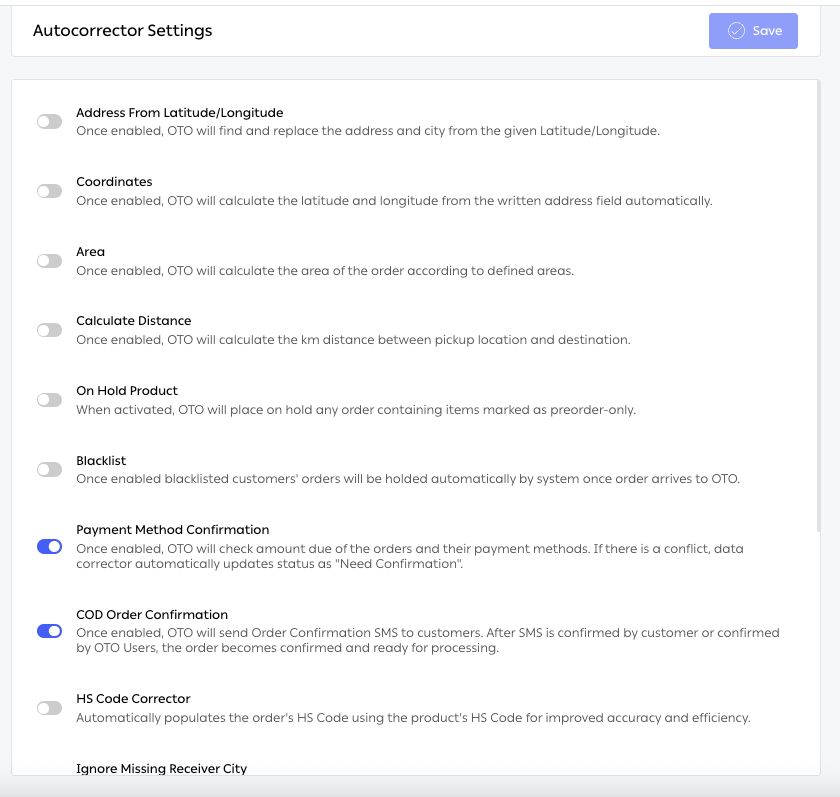Turn on the Blacklist toggle

(x=49, y=470)
